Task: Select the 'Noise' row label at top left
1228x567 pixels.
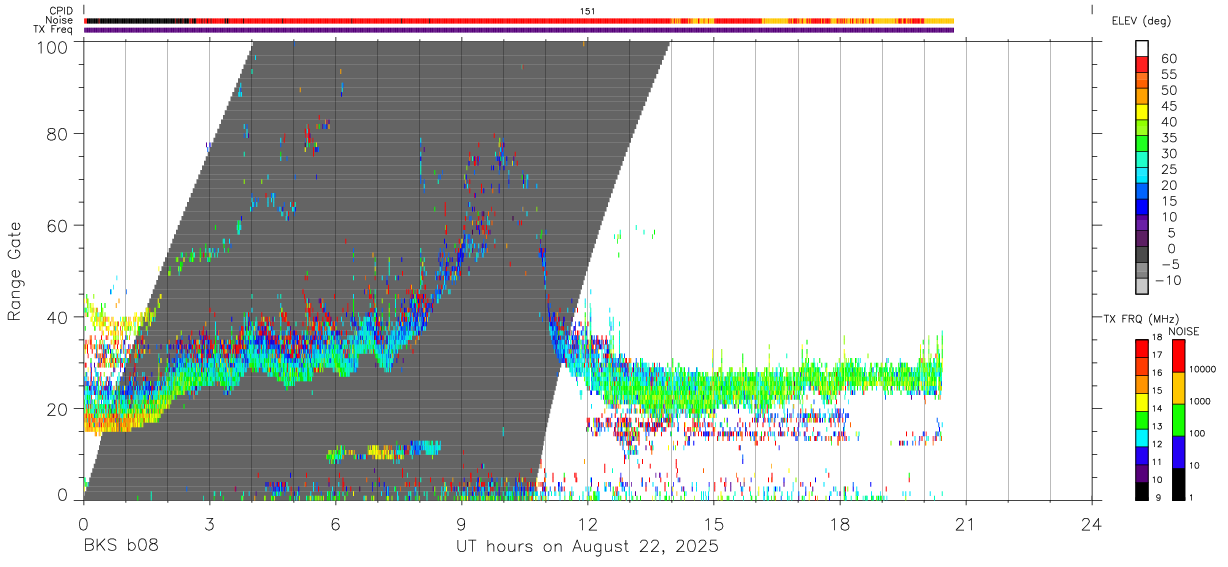Action: coord(60,20)
